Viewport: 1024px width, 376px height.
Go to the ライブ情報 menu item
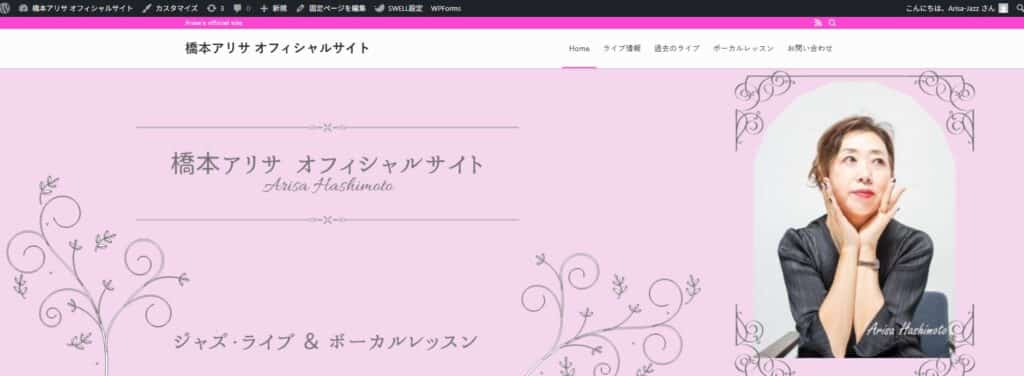point(622,48)
